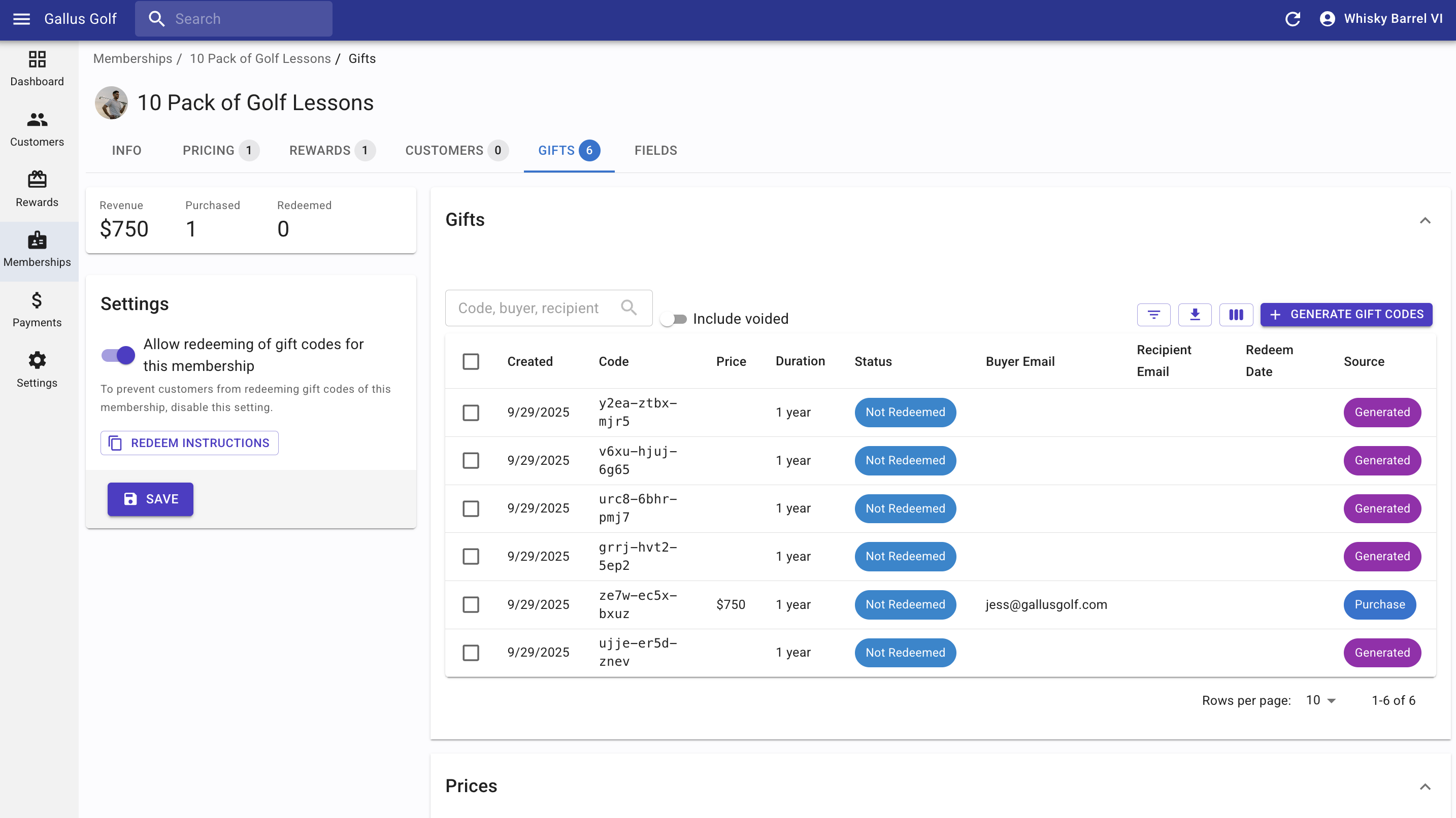Collapse the Gifts panel
The height and width of the screenshot is (818, 1456).
[x=1425, y=220]
